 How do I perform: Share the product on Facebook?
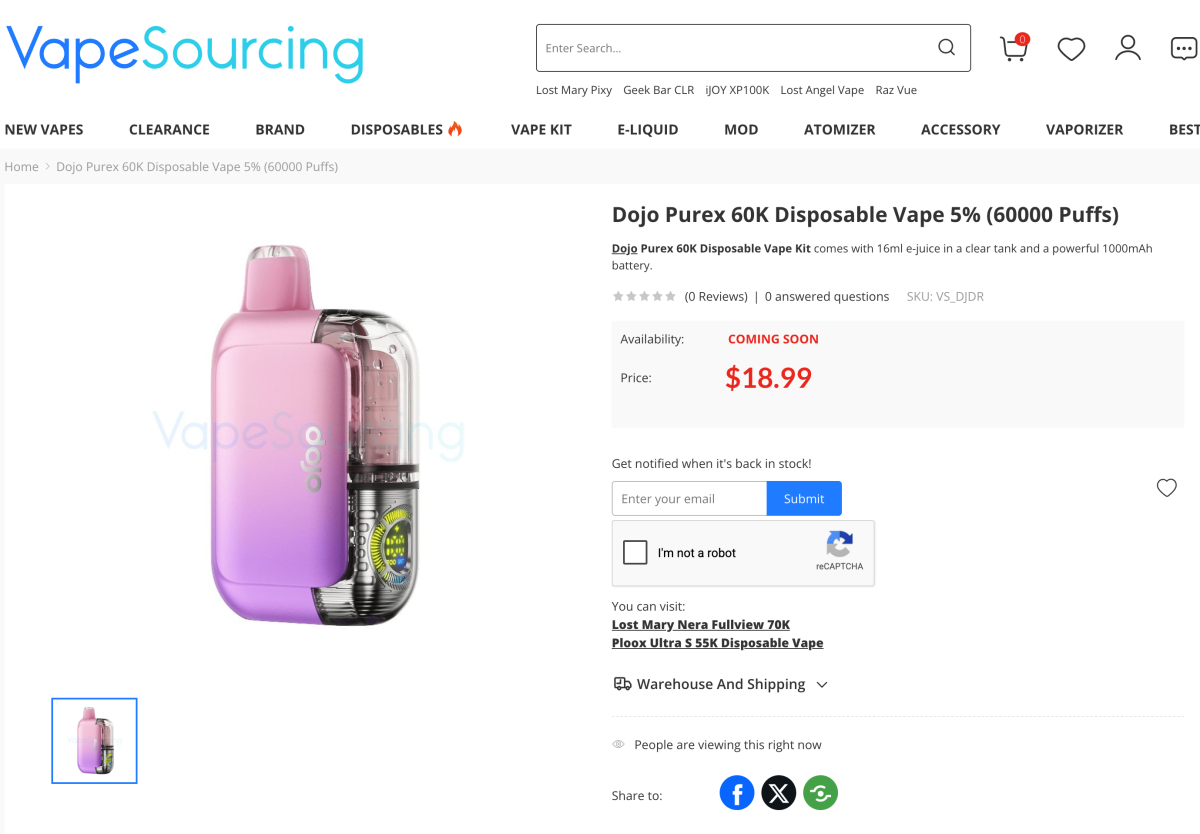click(737, 792)
